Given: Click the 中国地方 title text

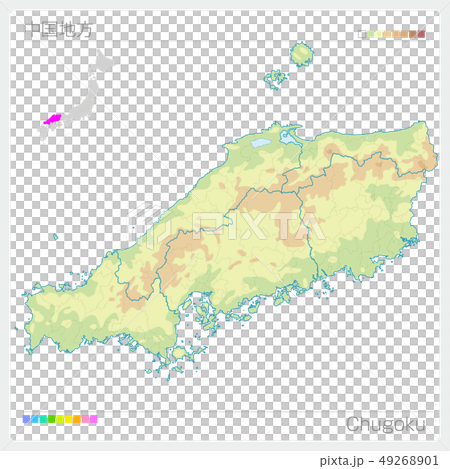Looking at the screenshot, I should click(x=59, y=30).
